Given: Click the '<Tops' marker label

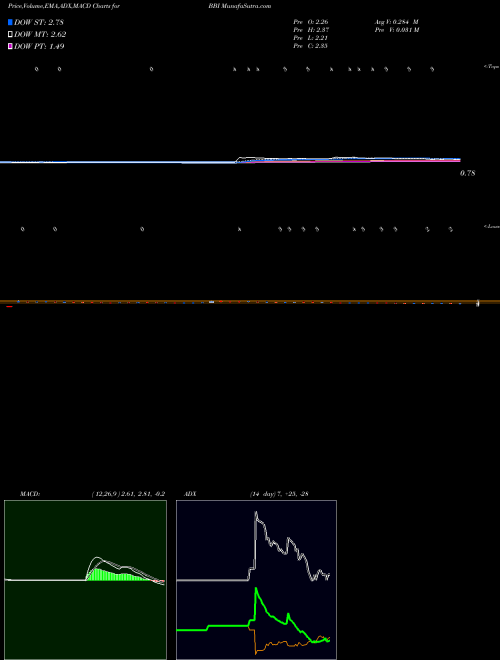Looking at the screenshot, I should pyautogui.click(x=491, y=67).
